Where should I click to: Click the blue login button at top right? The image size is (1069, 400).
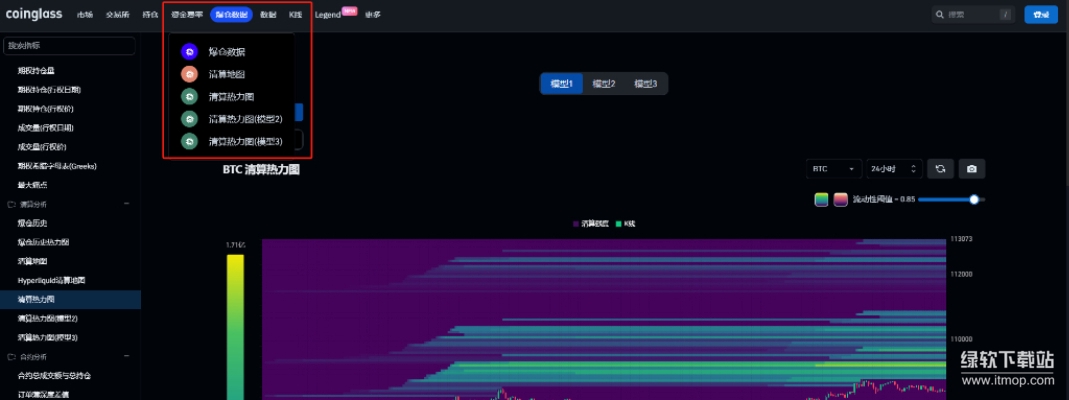(x=1041, y=15)
